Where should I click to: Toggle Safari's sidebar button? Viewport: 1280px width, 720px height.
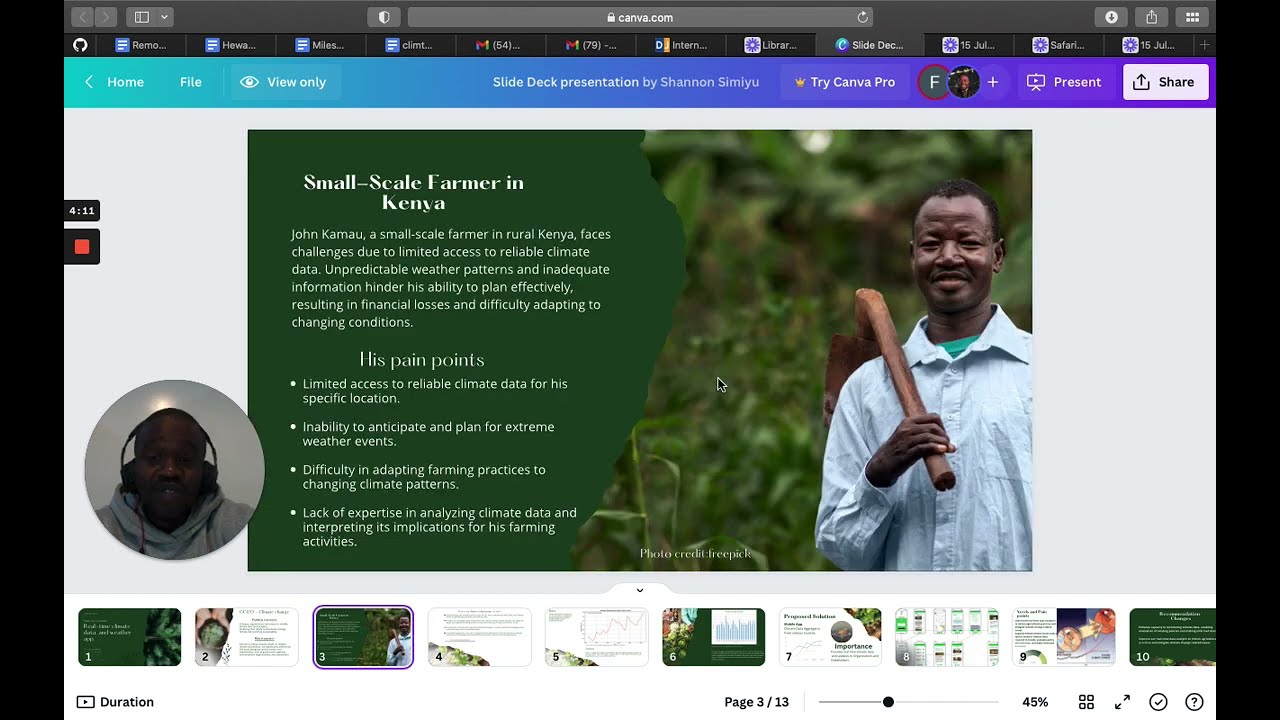(x=142, y=17)
